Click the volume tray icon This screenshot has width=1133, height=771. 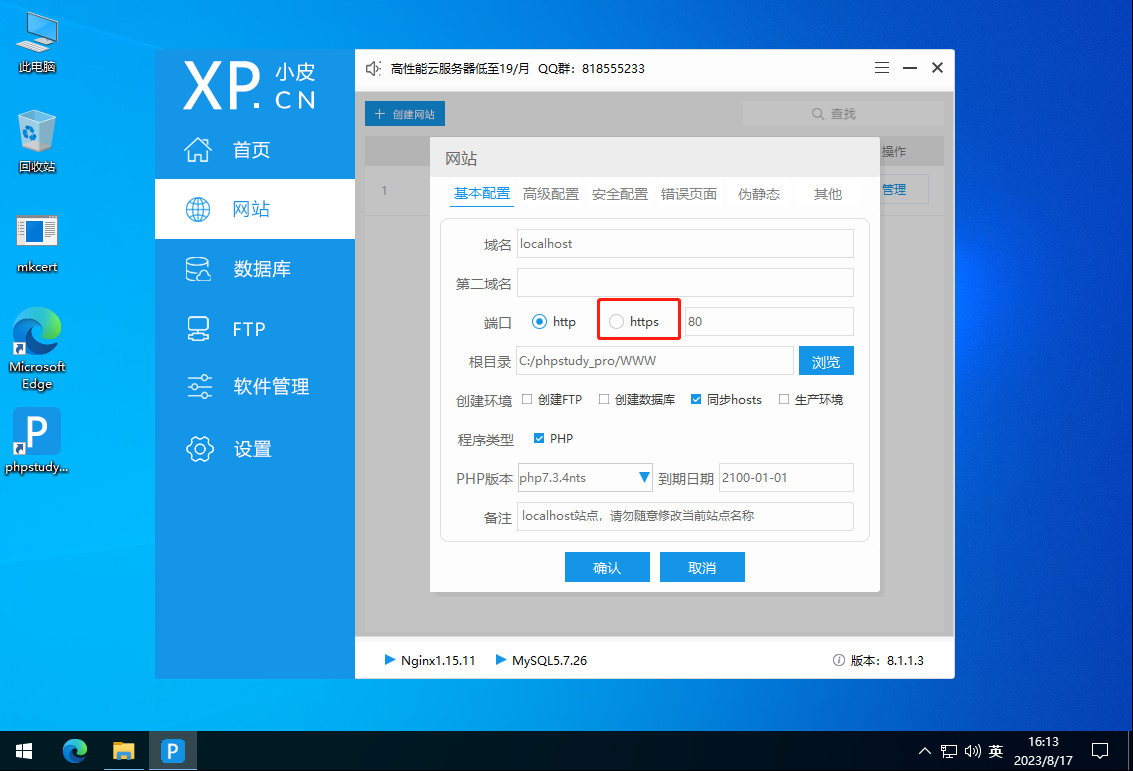pyautogui.click(x=972, y=751)
